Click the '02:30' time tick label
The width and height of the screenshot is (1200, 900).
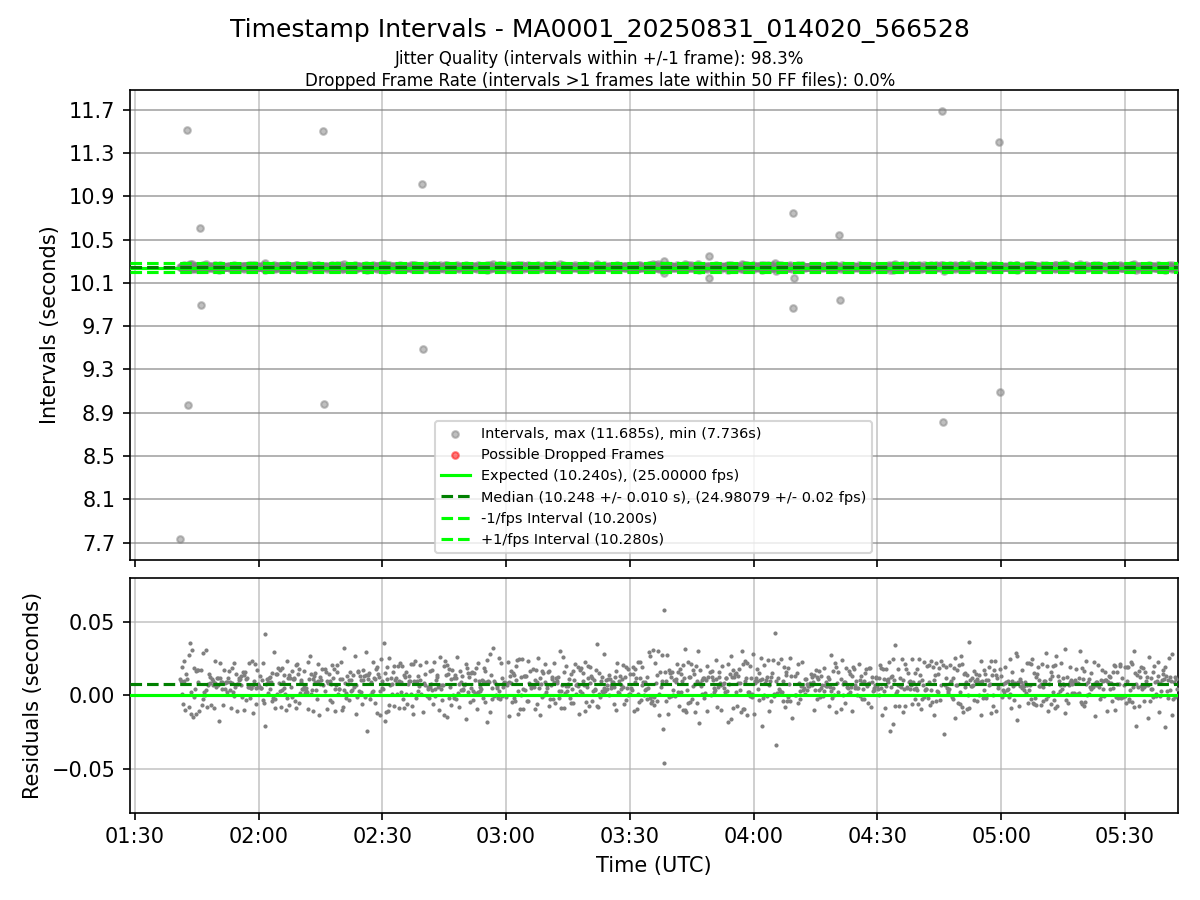[383, 834]
